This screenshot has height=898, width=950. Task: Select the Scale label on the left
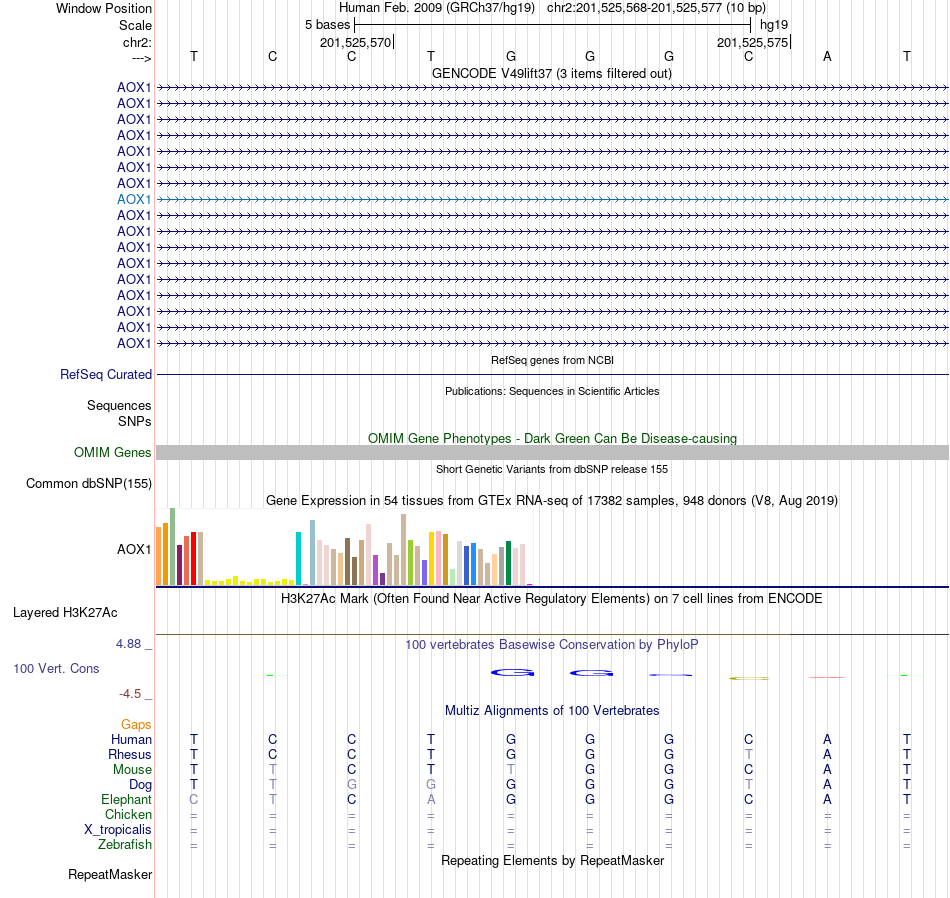tap(135, 25)
